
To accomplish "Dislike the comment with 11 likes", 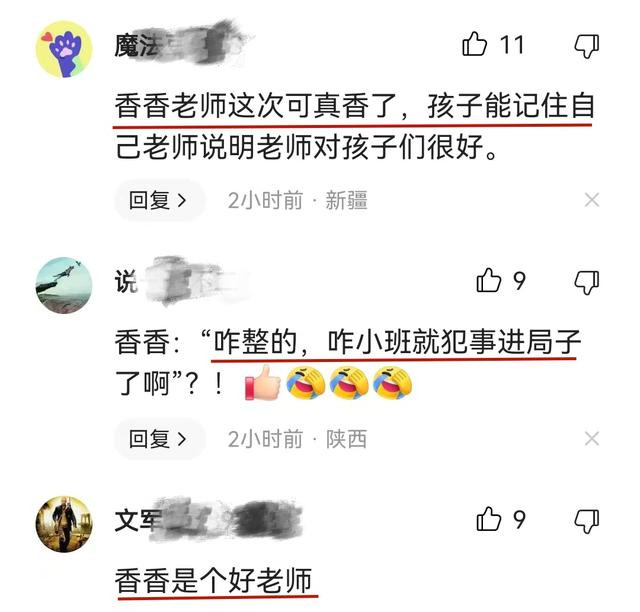I will (587, 46).
